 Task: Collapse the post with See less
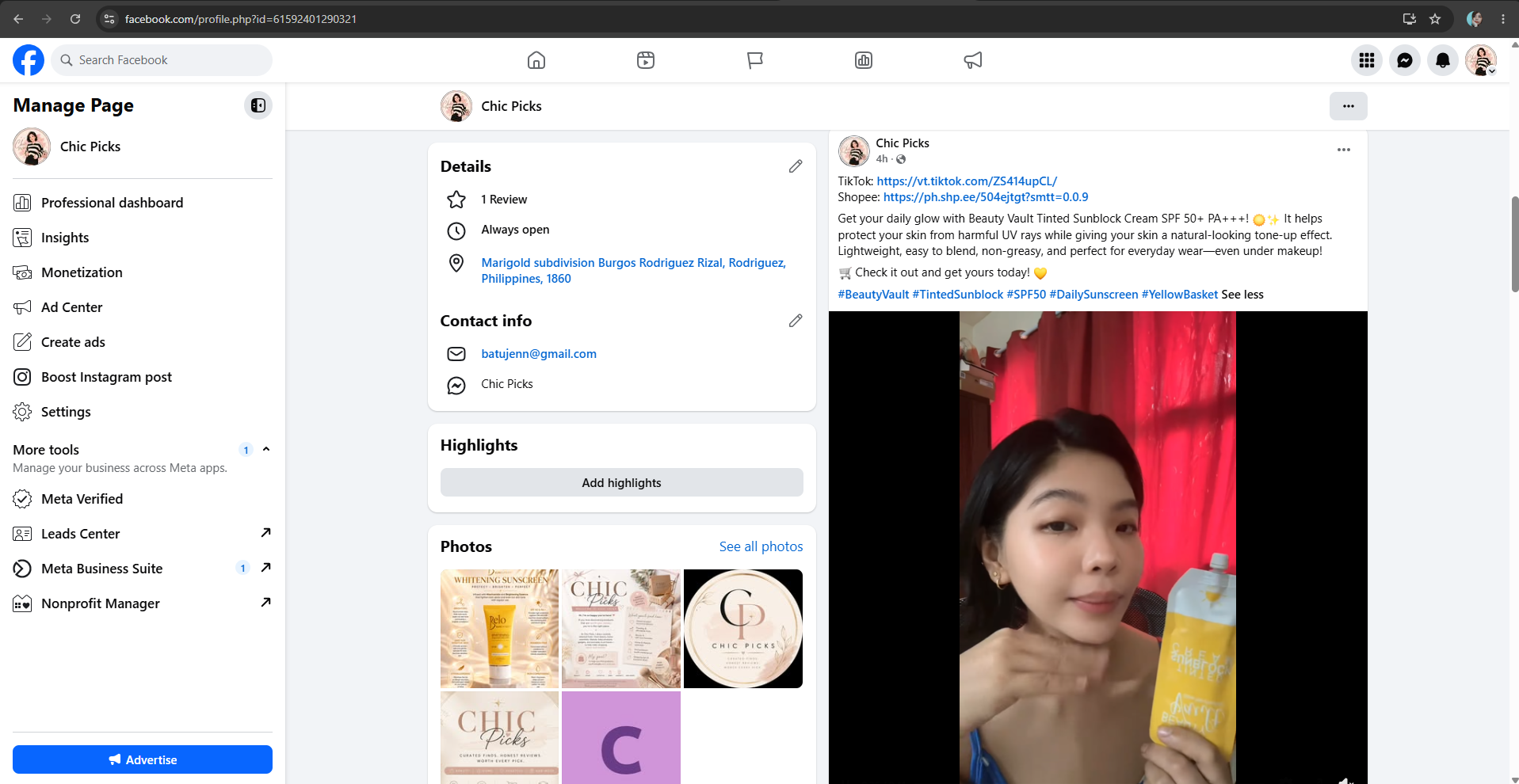click(1242, 295)
